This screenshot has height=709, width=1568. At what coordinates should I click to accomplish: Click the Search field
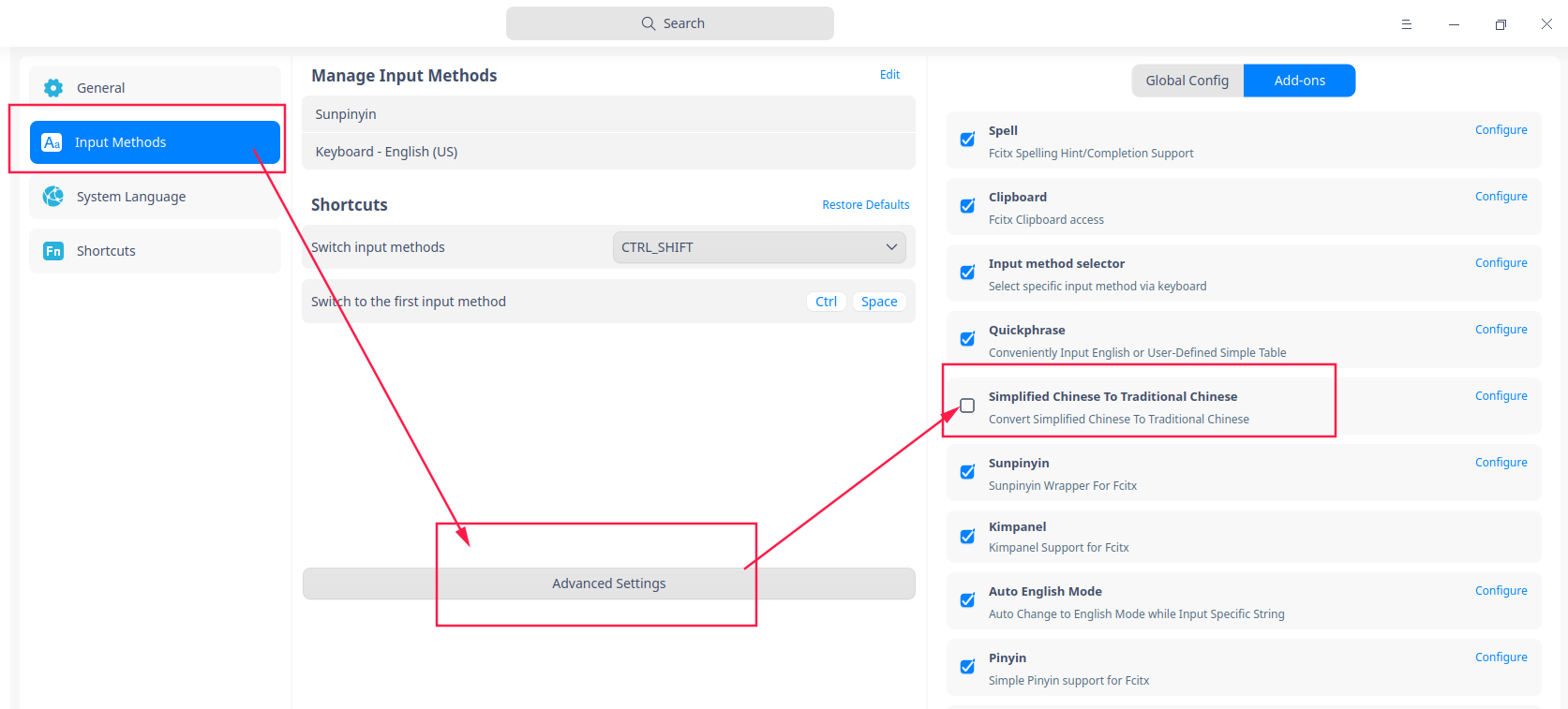(x=670, y=23)
